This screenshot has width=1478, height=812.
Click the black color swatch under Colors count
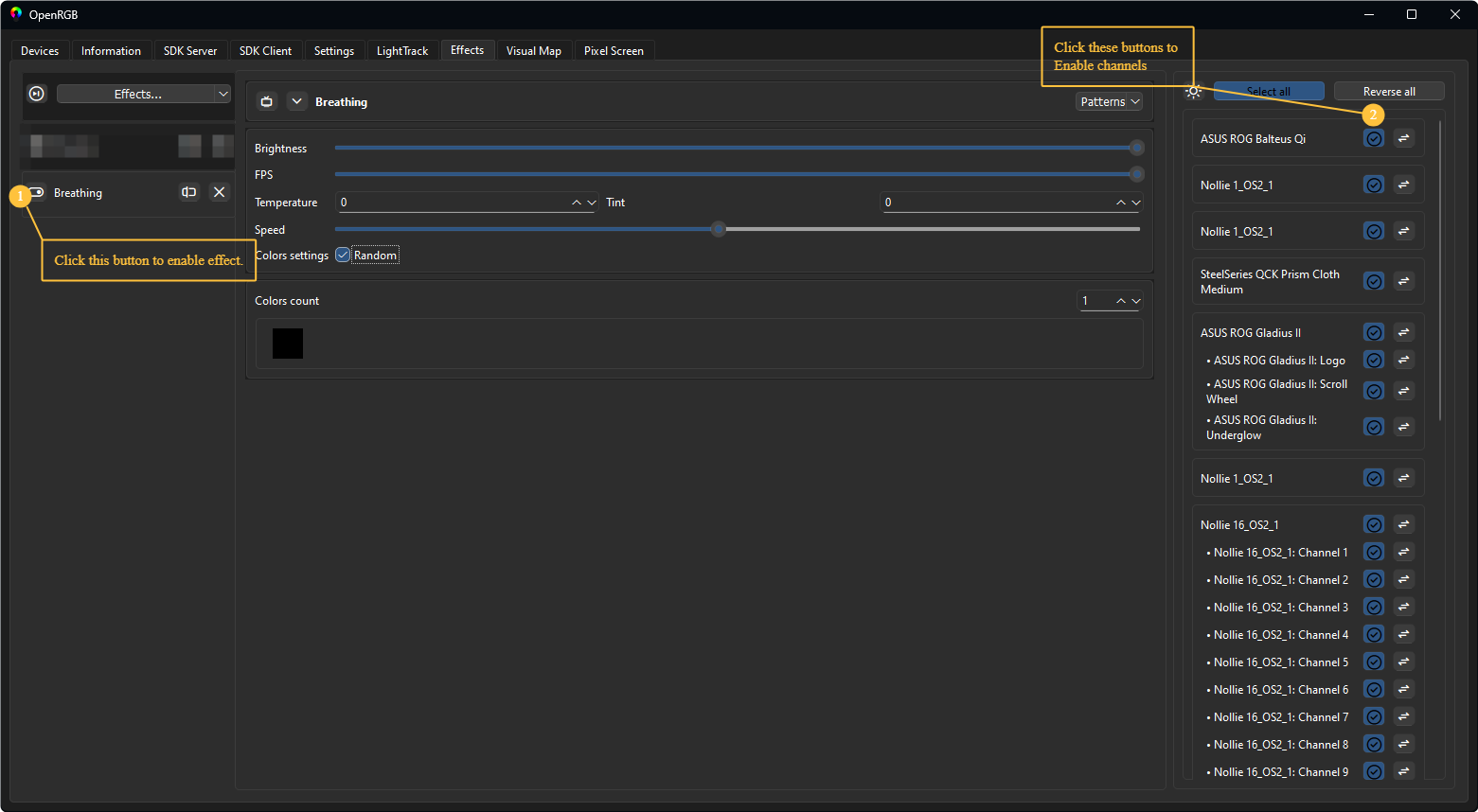pyautogui.click(x=288, y=344)
